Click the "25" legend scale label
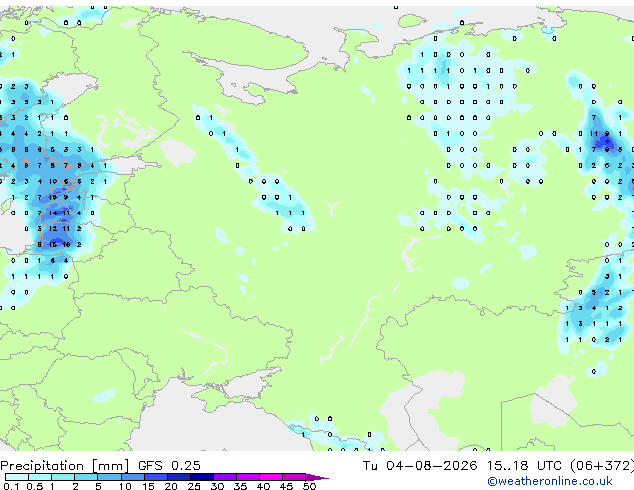This screenshot has height=490, width=634. (194, 486)
